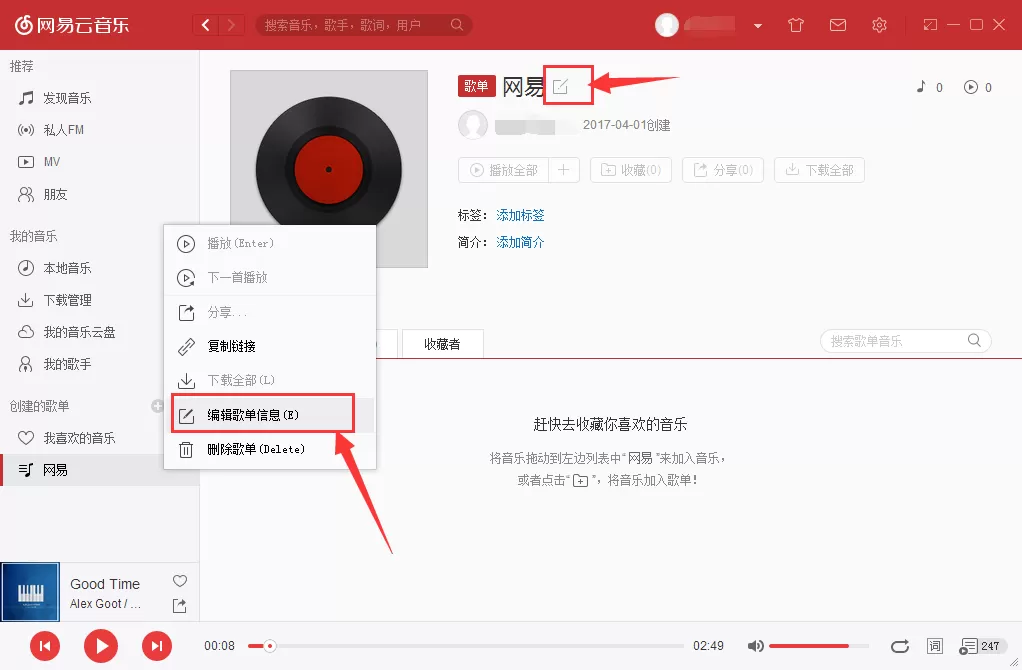Choose 分享... in context menu
Image resolution: width=1022 pixels, height=670 pixels.
pyautogui.click(x=270, y=312)
